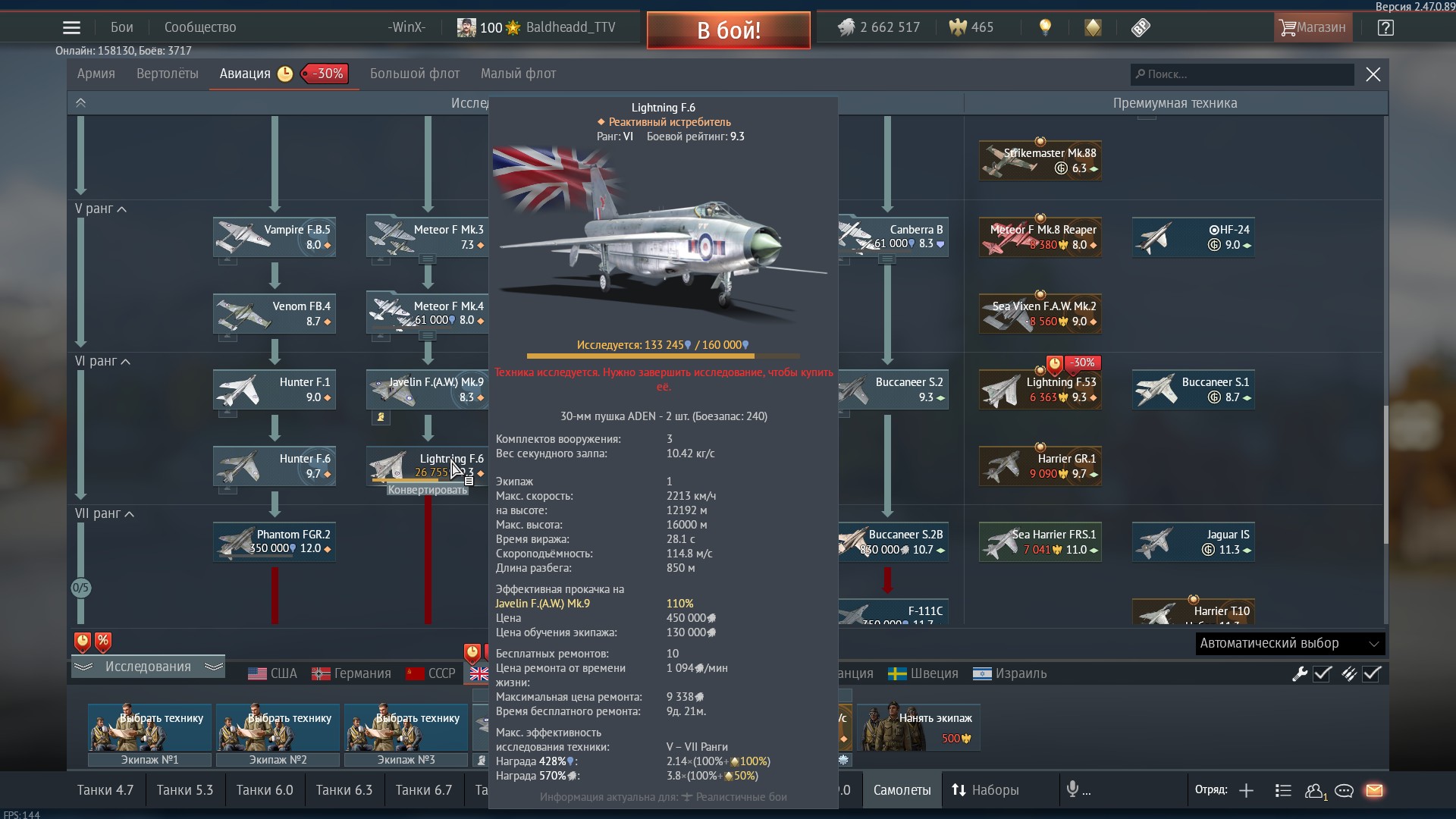
Task: Click the Конвертировать button
Action: (x=428, y=490)
